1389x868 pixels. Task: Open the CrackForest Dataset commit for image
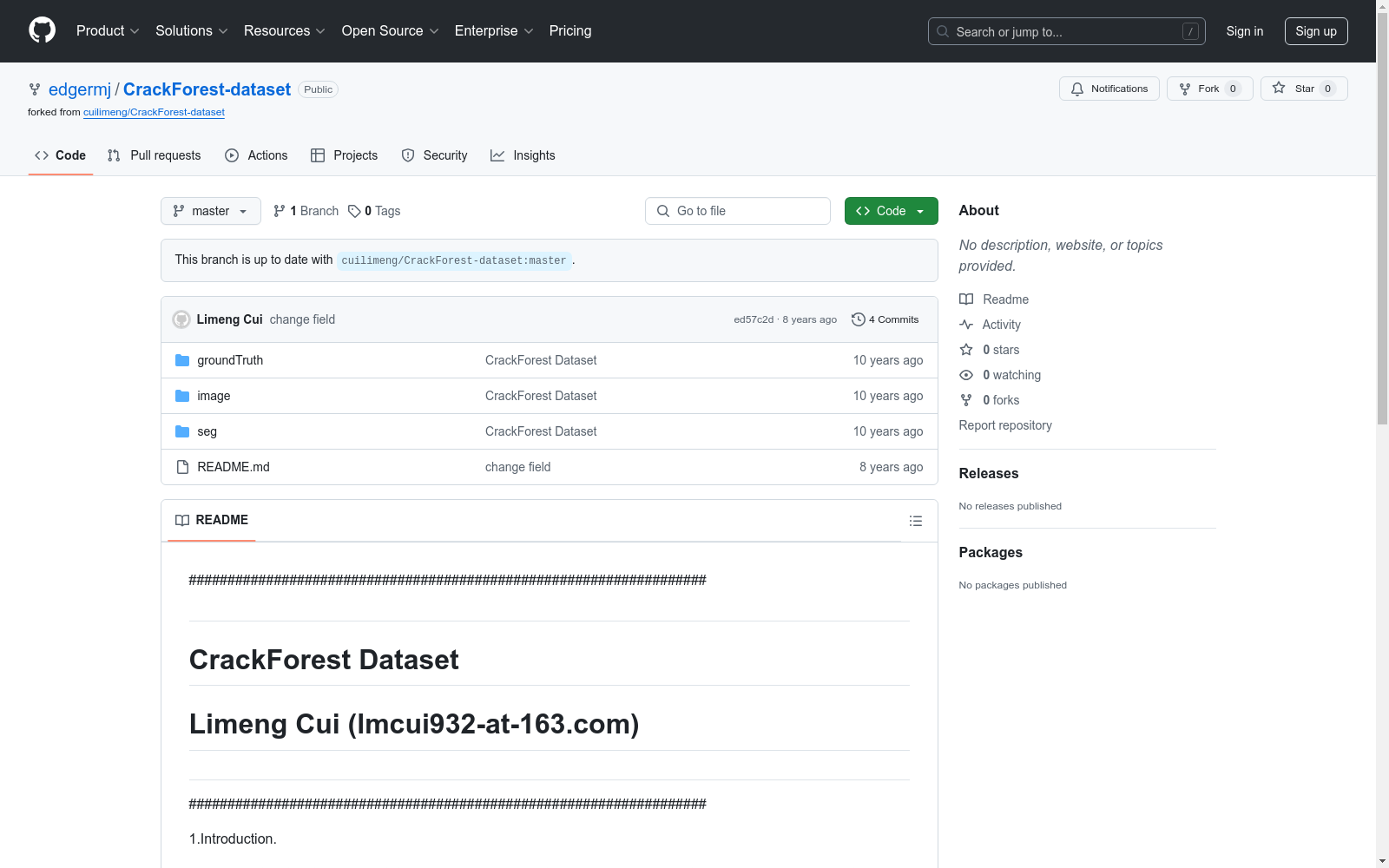tap(541, 396)
